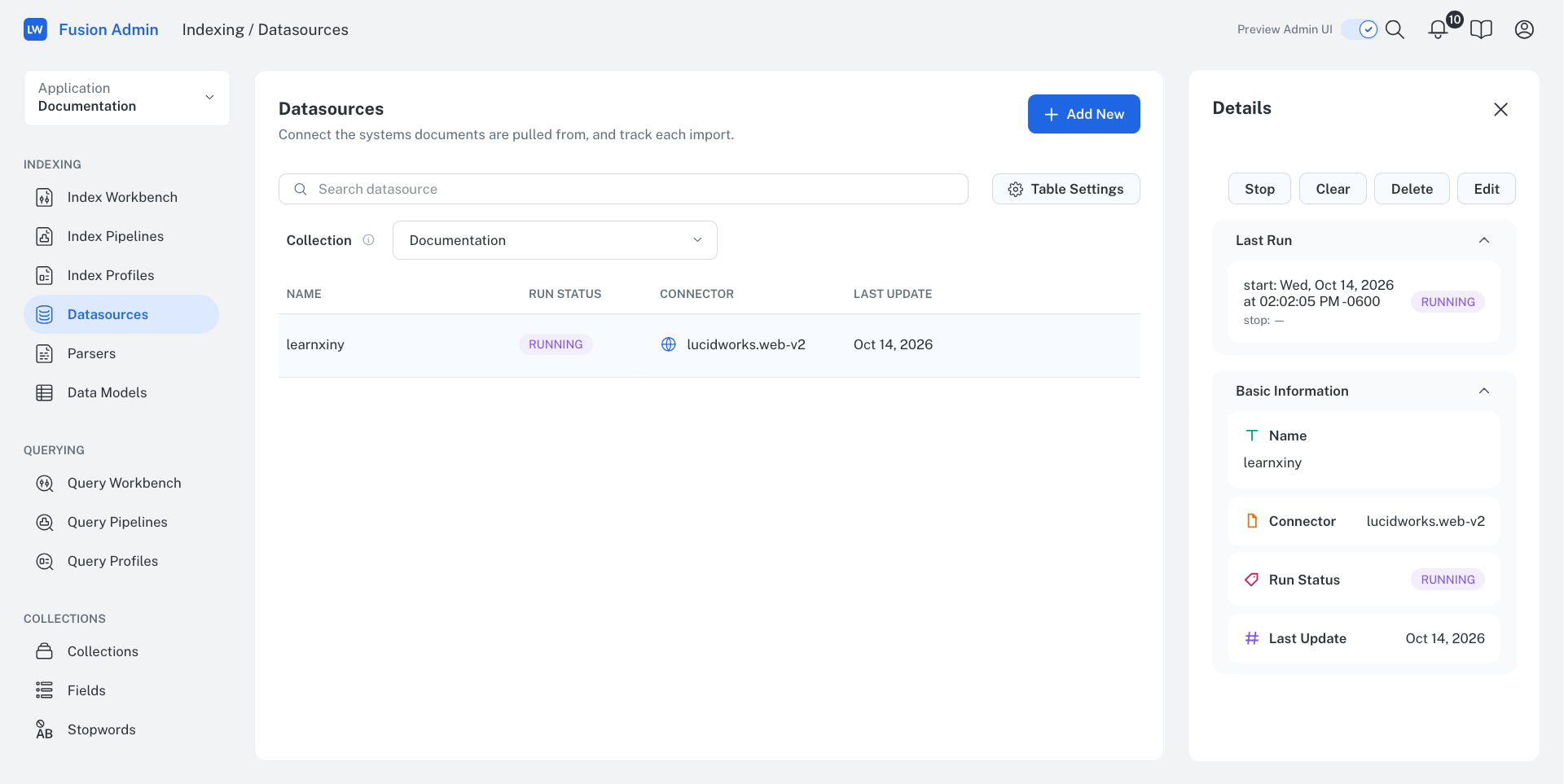Click the NAME column header
1564x784 pixels.
coord(304,294)
